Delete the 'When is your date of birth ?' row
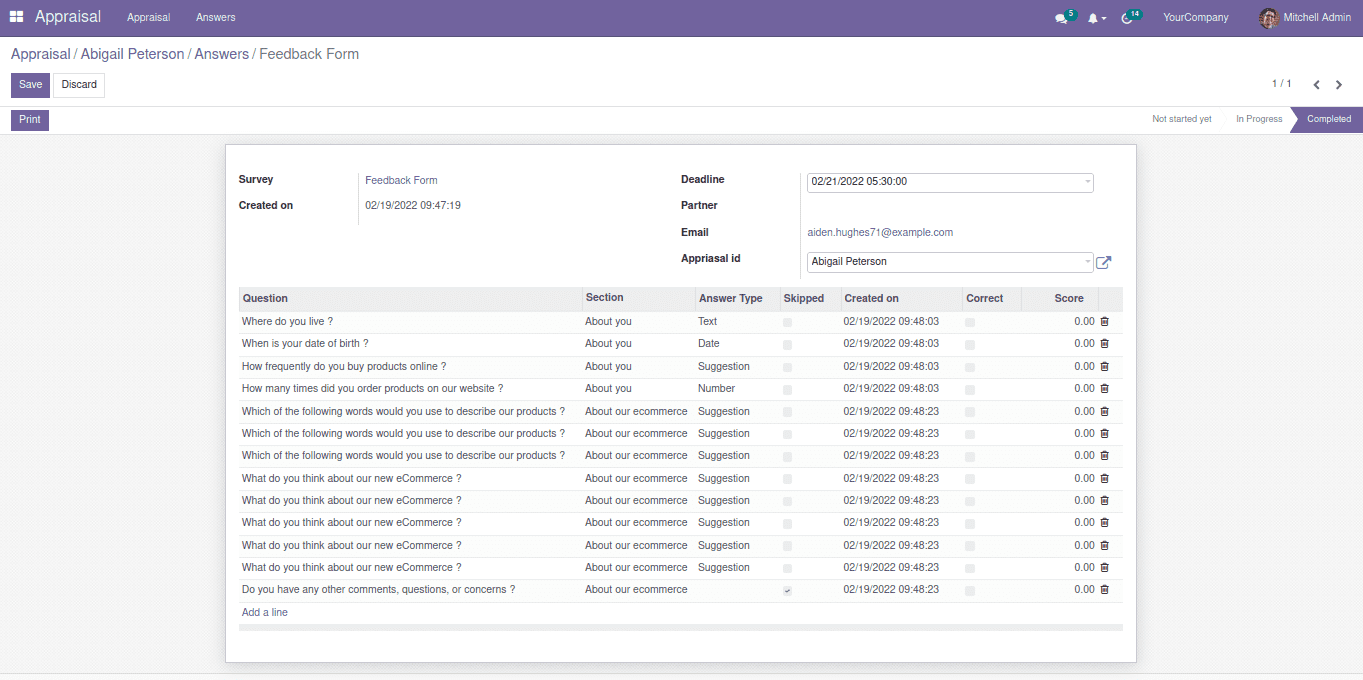This screenshot has width=1363, height=680. pyautogui.click(x=1105, y=344)
